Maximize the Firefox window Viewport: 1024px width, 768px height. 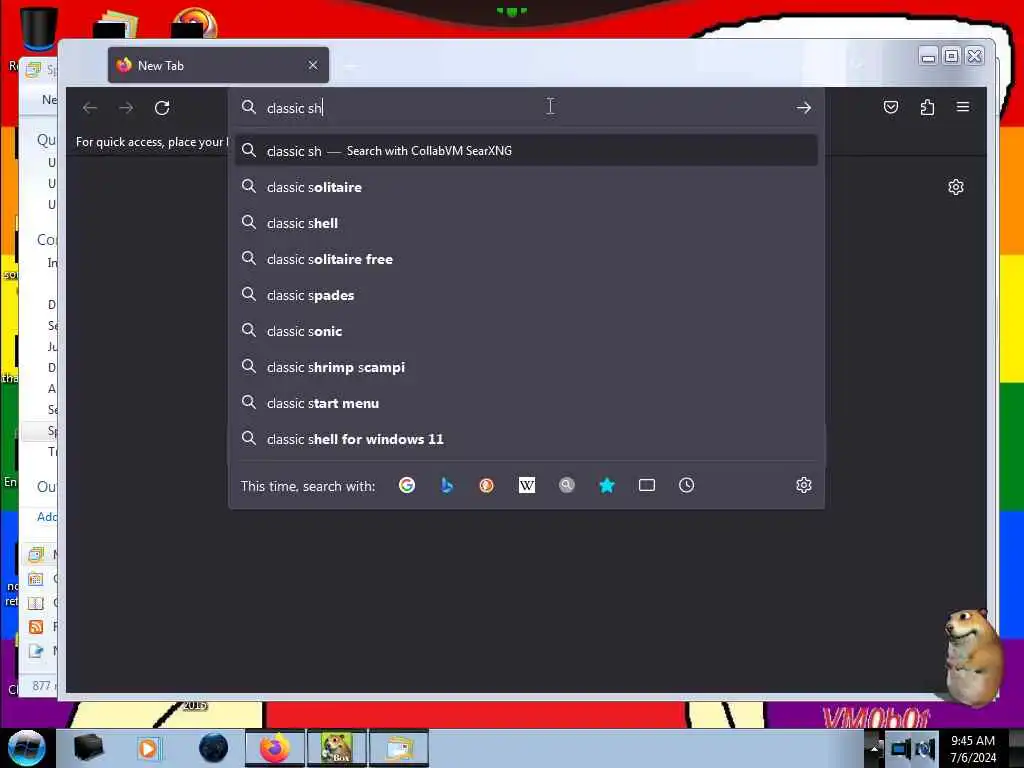(952, 57)
